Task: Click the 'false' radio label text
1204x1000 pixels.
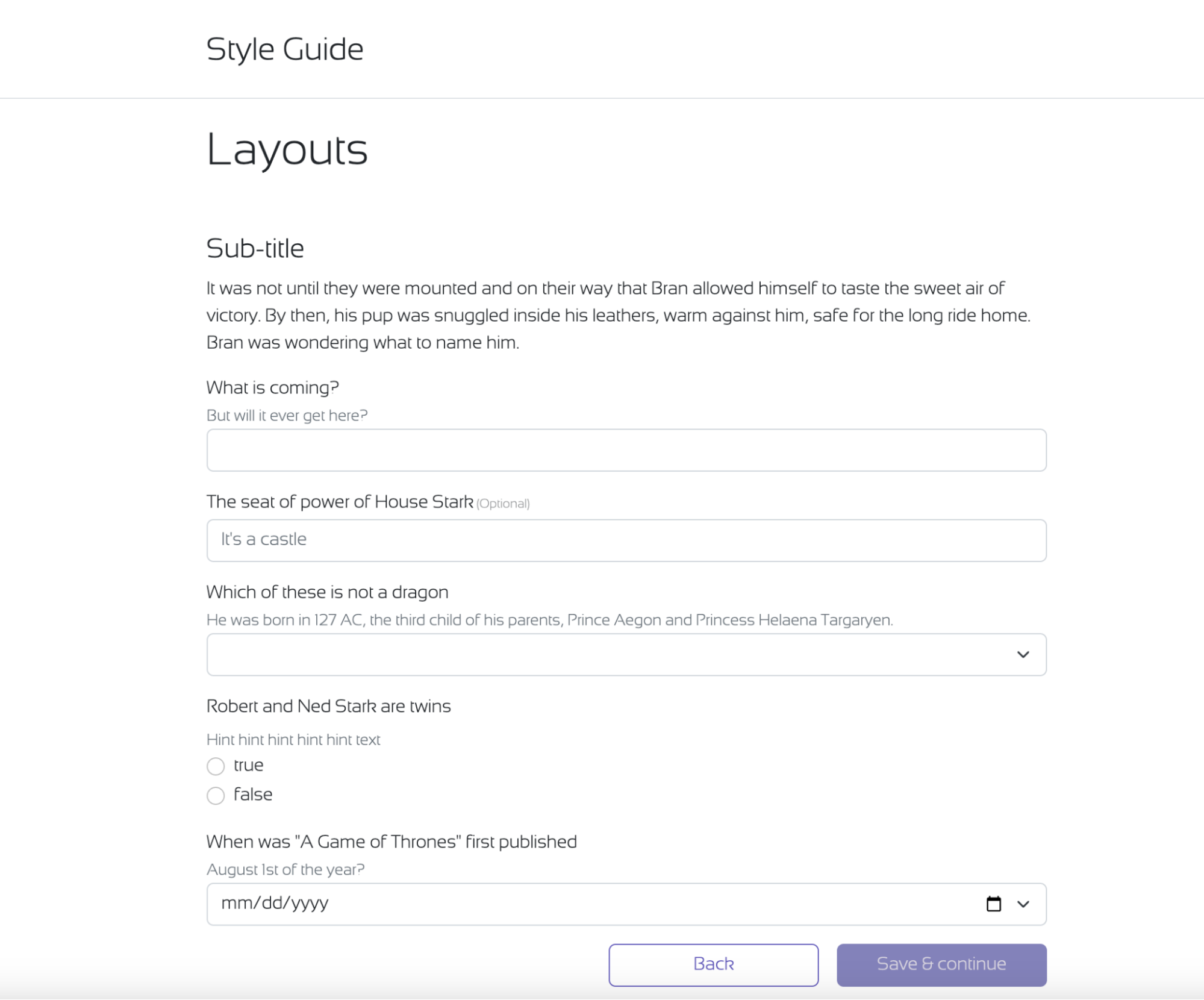Action: (x=253, y=795)
